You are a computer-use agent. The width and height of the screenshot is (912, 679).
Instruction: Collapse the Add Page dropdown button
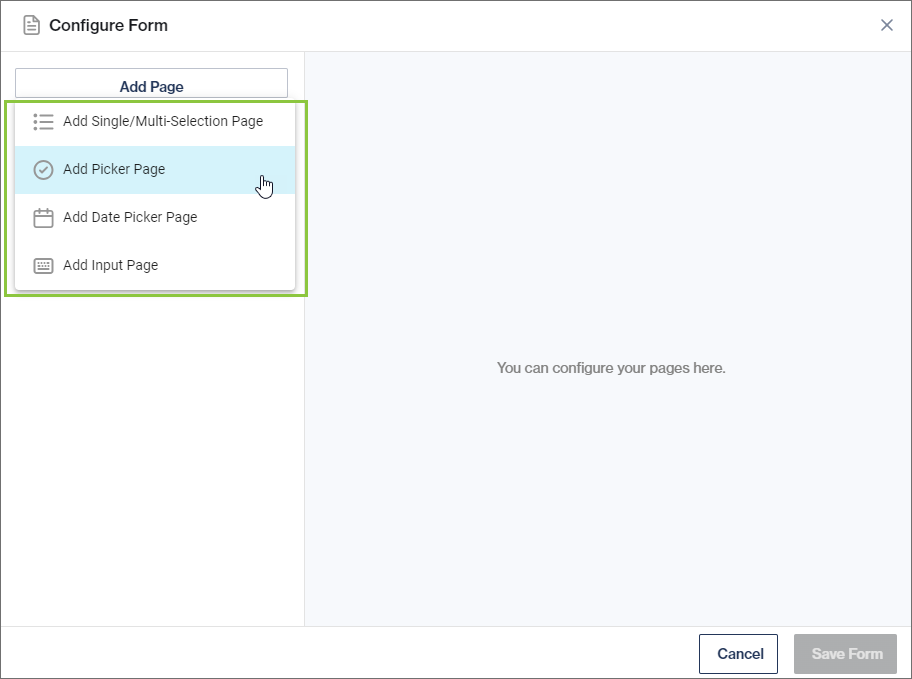[151, 86]
